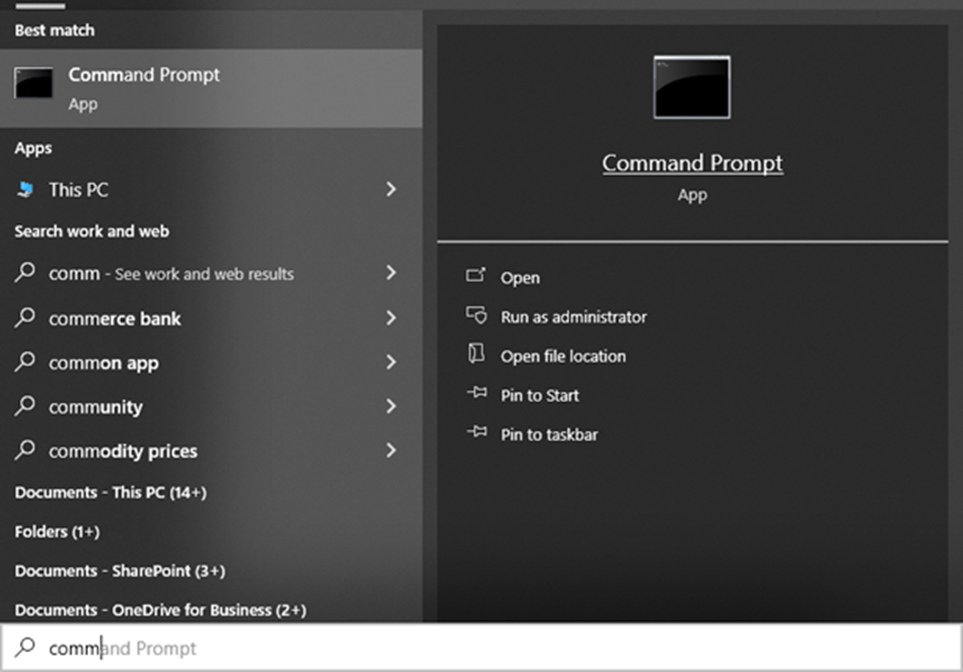Select comm - See work and web results
Viewport: 963px width, 672px height.
[211, 273]
